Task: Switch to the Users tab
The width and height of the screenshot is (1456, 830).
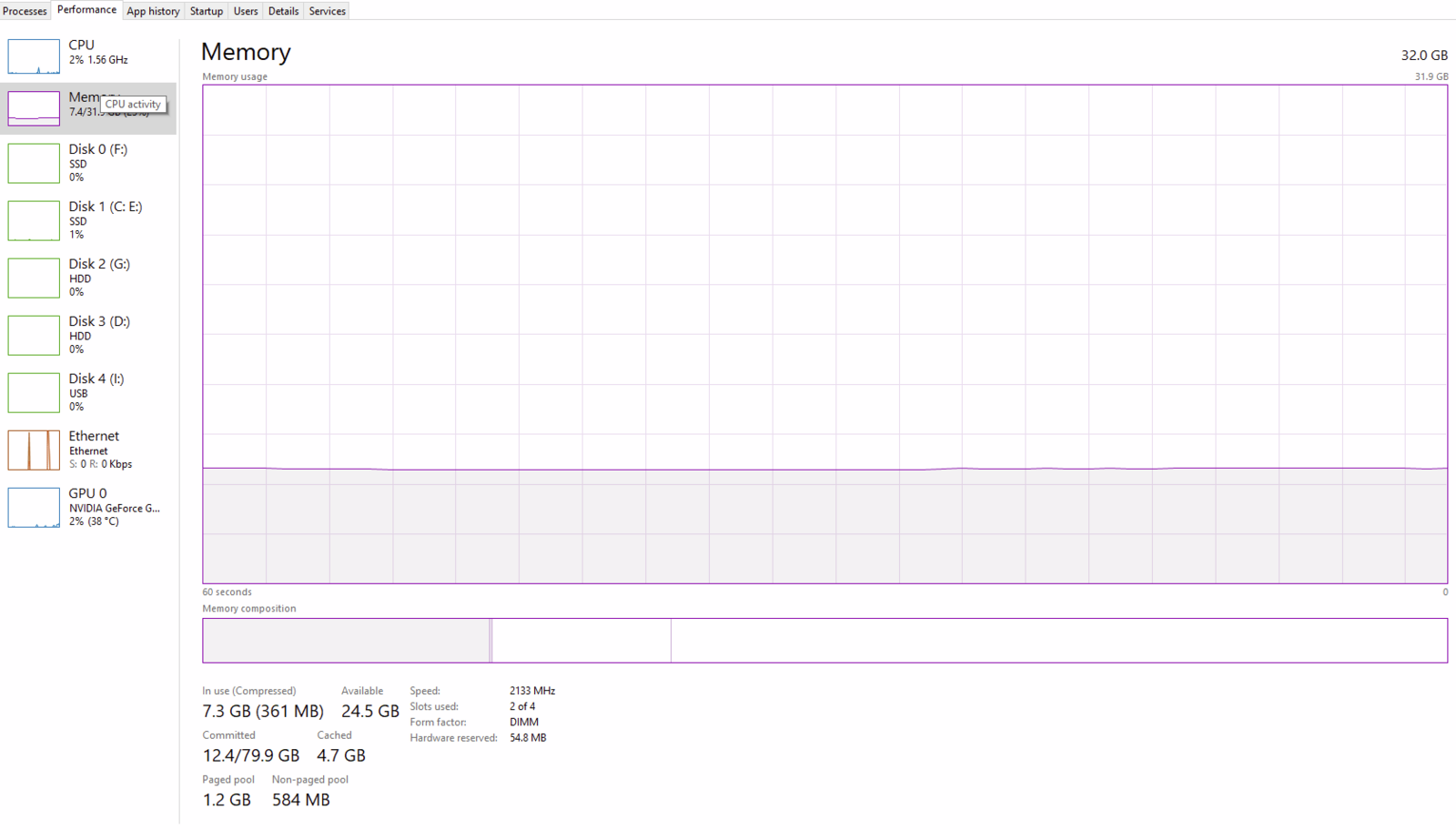Action: point(246,11)
